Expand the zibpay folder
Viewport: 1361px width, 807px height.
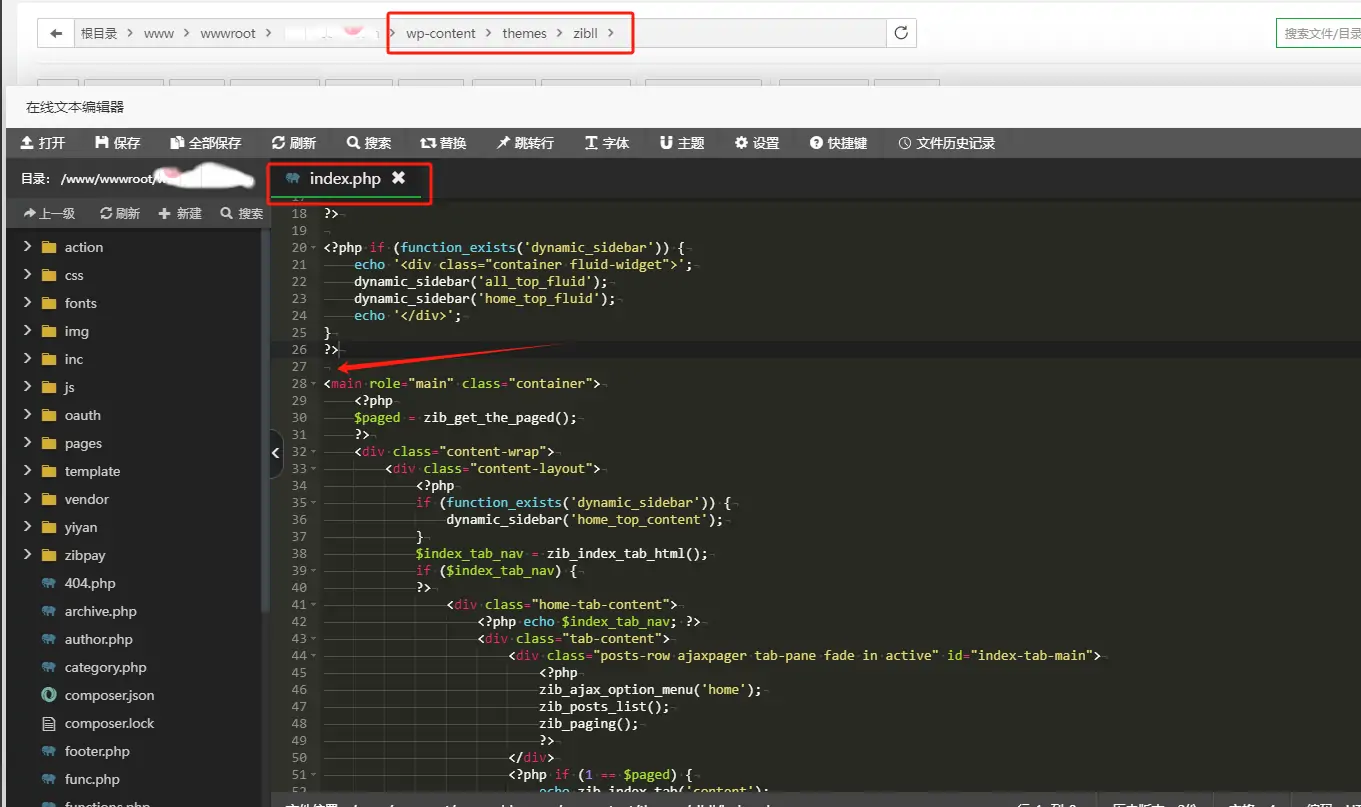click(x=85, y=555)
